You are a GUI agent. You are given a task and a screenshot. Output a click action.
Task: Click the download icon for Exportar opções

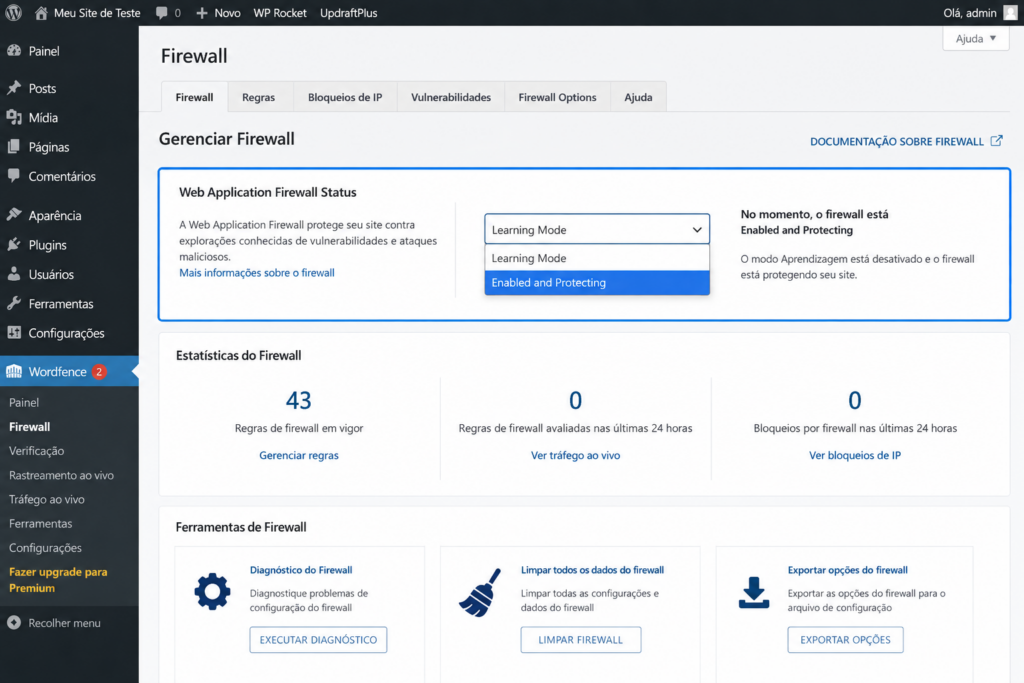pos(754,592)
